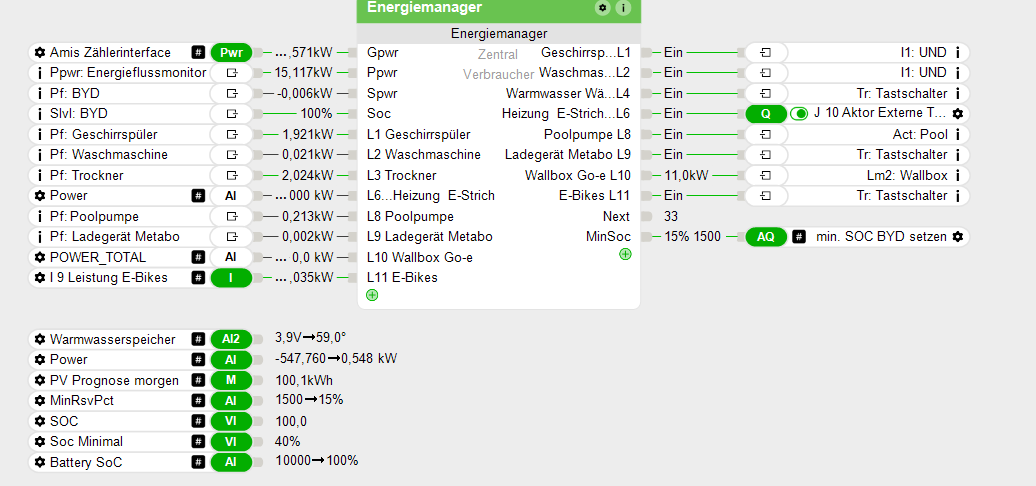The image size is (1036, 486).
Task: Click reference arrow icon for Lm2: Wallbox
Action: point(765,175)
